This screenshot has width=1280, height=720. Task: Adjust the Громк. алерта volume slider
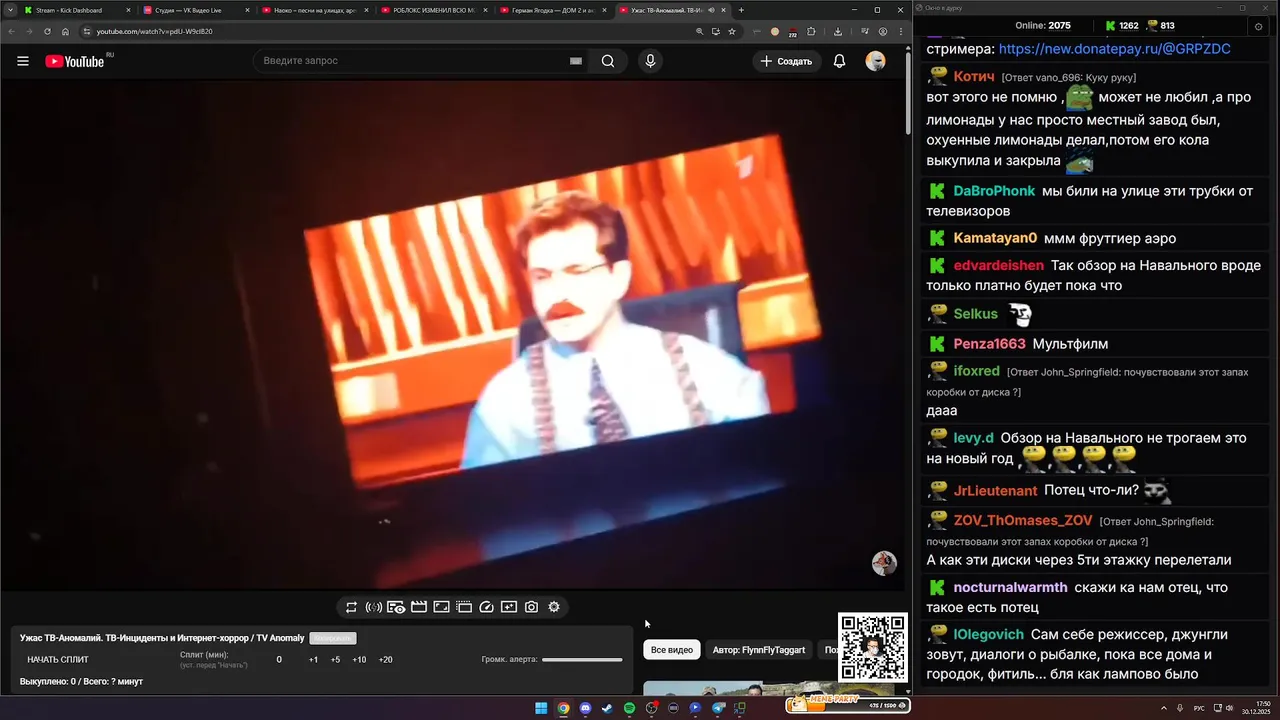[582, 660]
